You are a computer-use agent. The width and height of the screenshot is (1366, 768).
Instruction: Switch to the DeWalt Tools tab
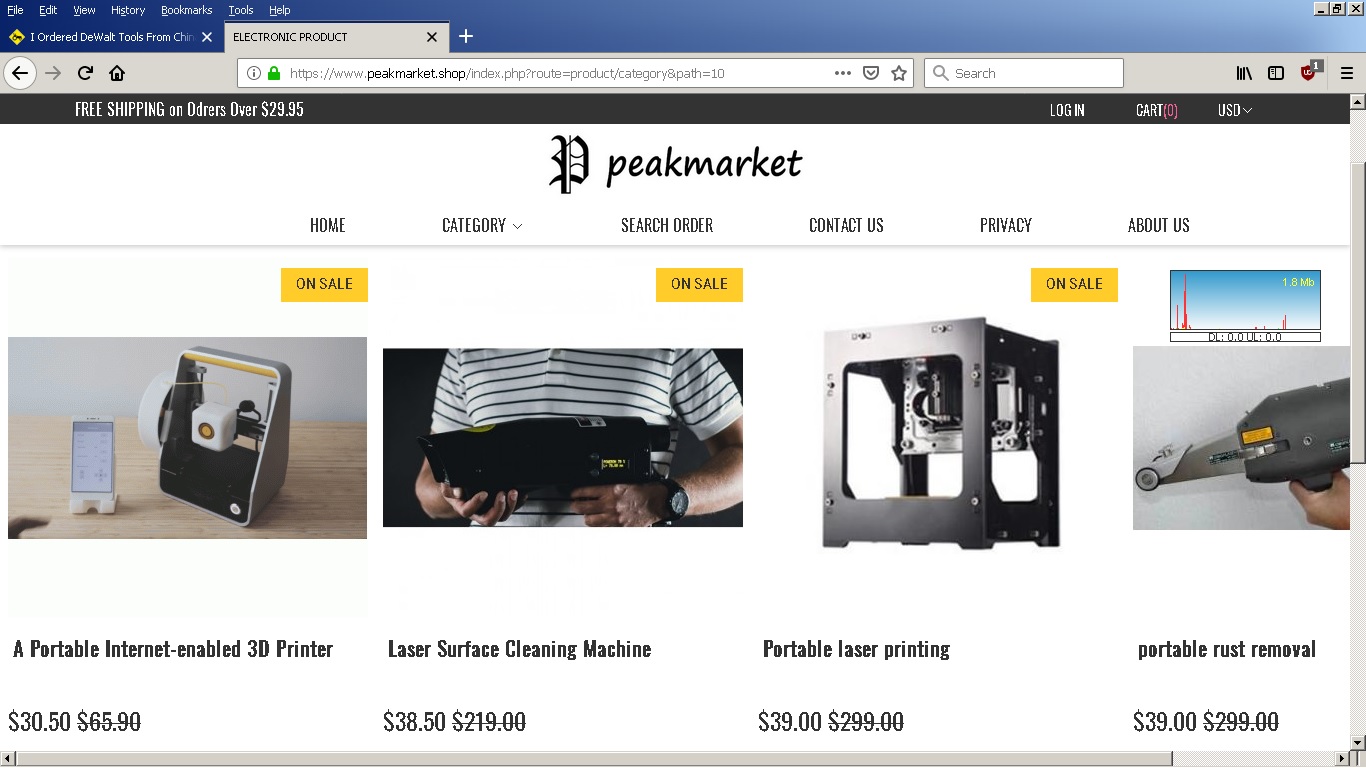(110, 37)
